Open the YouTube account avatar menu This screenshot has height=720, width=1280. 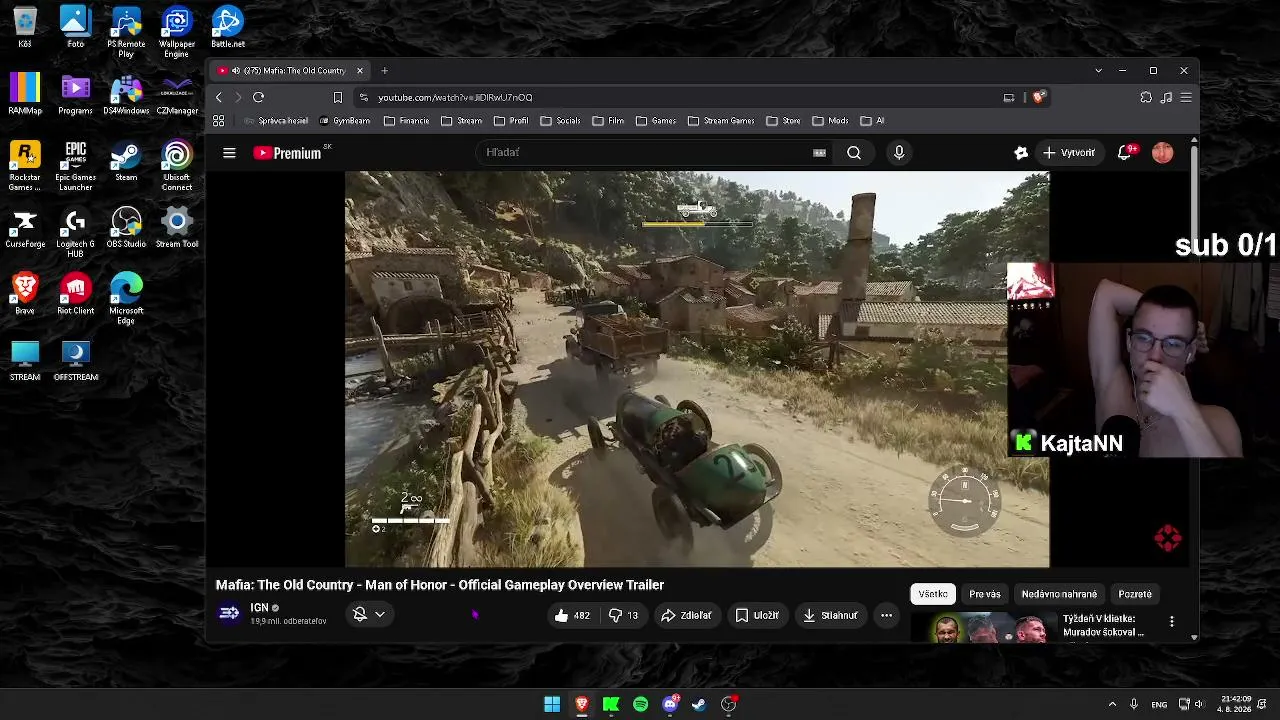pos(1162,153)
